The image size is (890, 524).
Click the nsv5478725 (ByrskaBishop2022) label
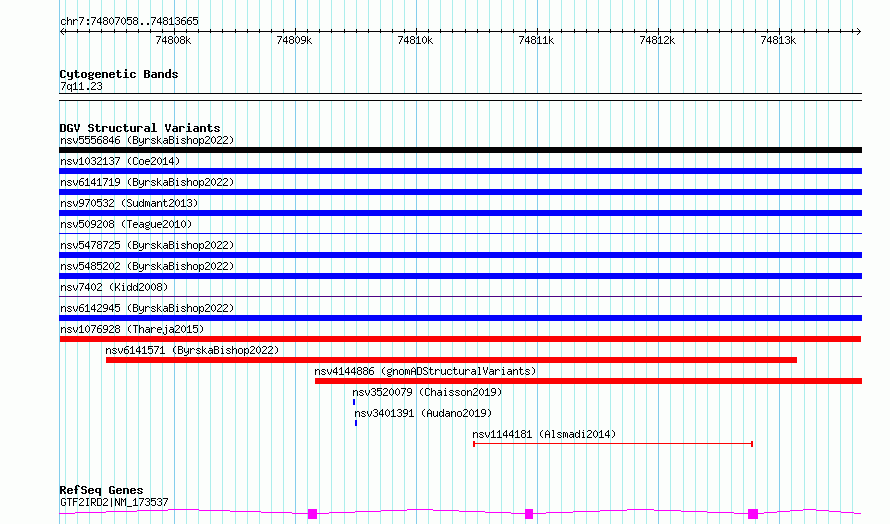(x=147, y=245)
